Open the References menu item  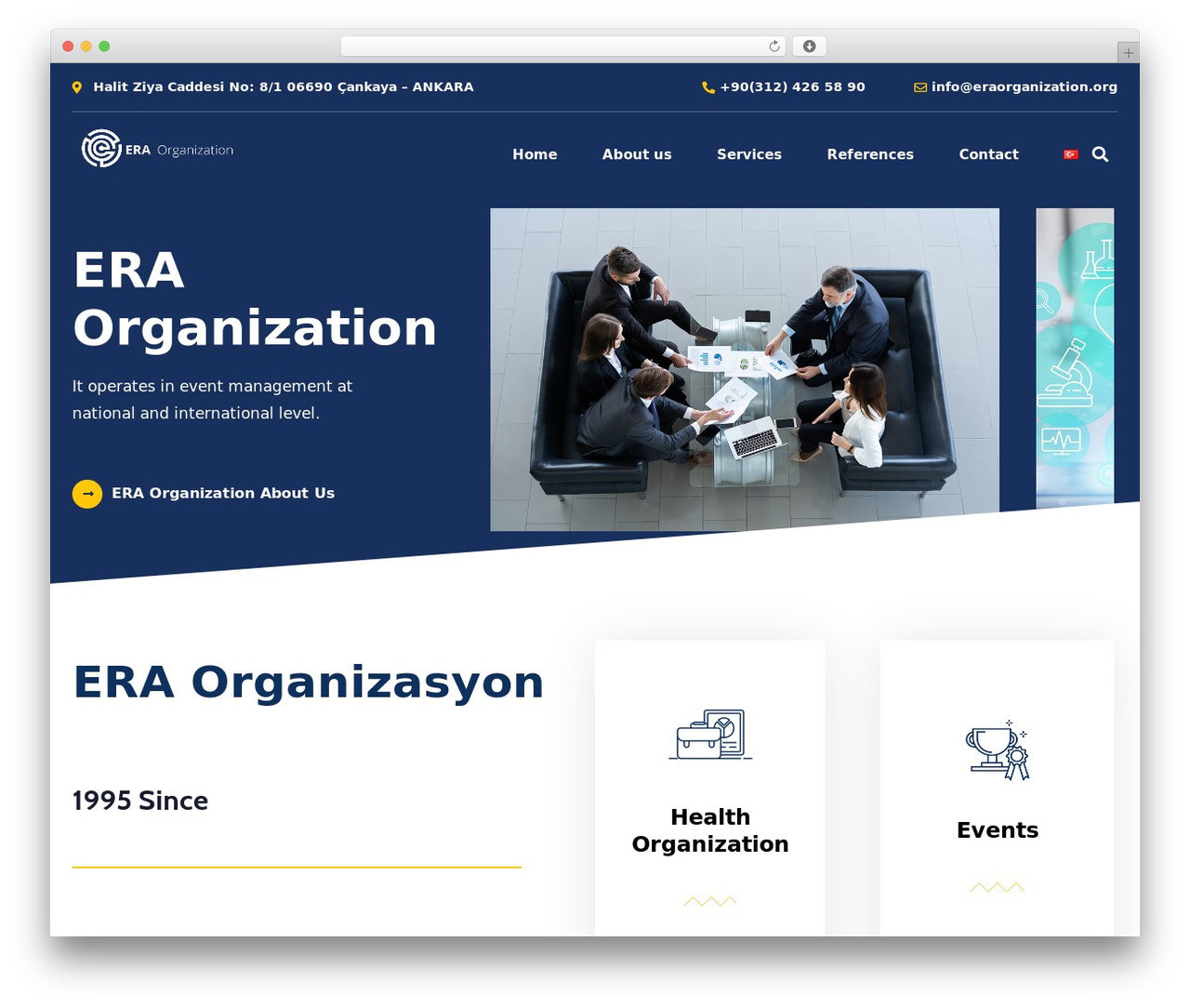pyautogui.click(x=870, y=154)
